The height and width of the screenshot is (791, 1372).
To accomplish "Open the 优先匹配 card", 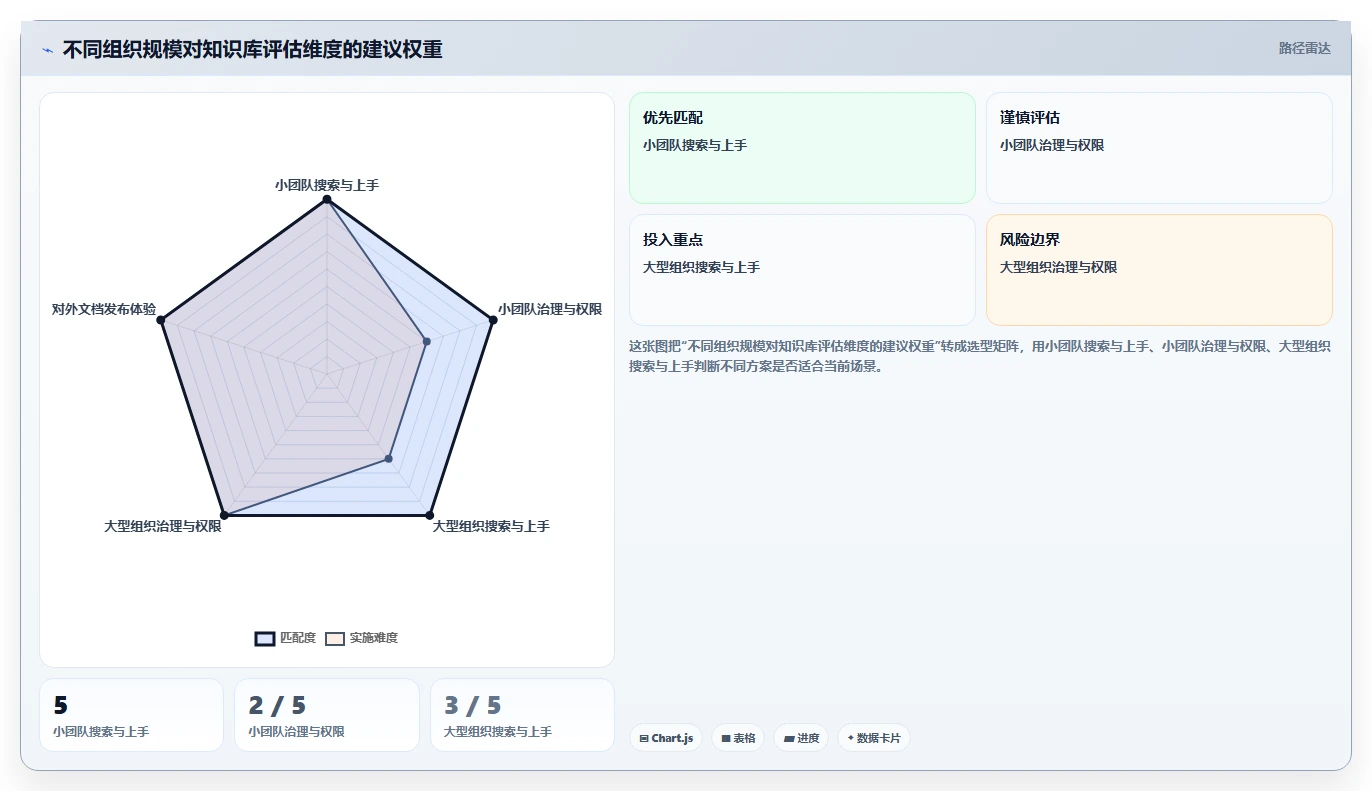I will tap(802, 148).
